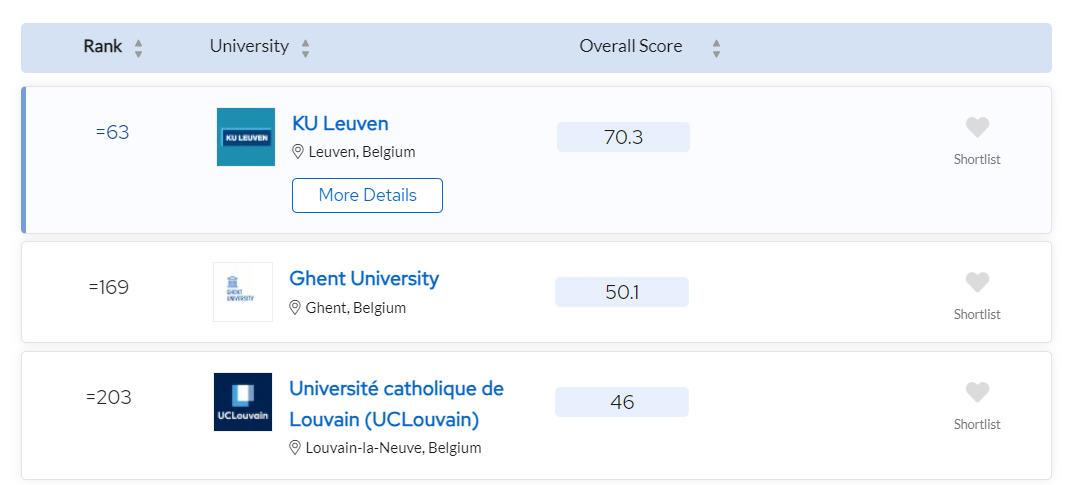Viewport: 1070px width, 485px height.
Task: Select the 70.3 overall score box
Action: click(x=623, y=137)
